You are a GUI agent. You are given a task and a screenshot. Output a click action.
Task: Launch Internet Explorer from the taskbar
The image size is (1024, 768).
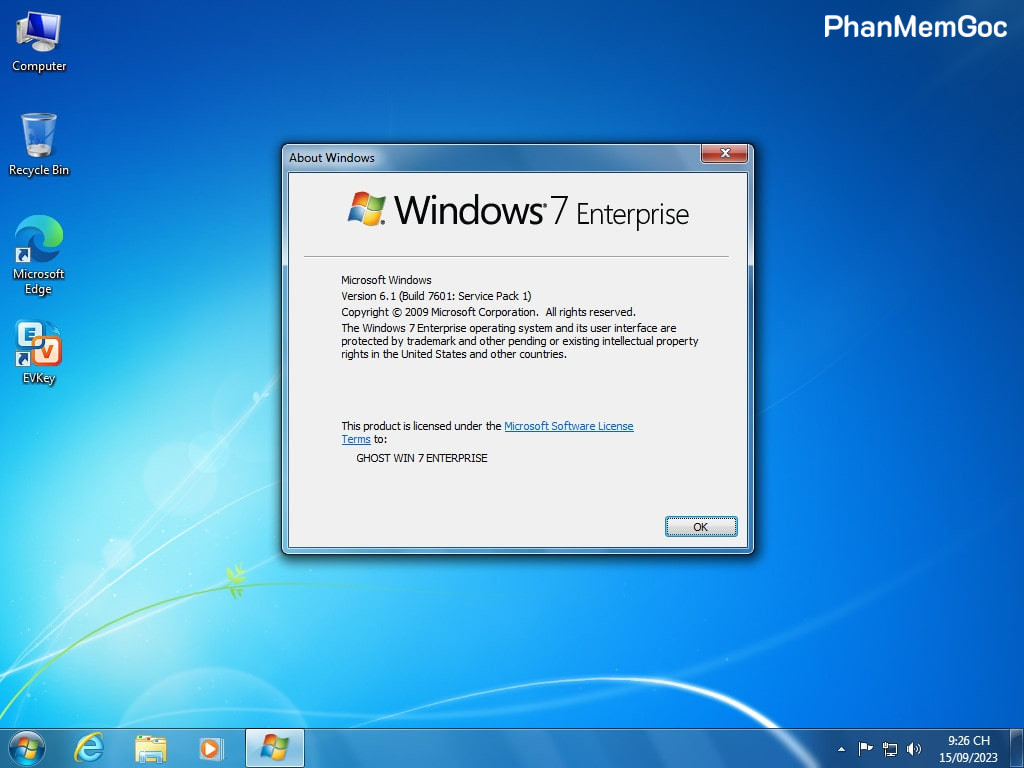(x=90, y=747)
